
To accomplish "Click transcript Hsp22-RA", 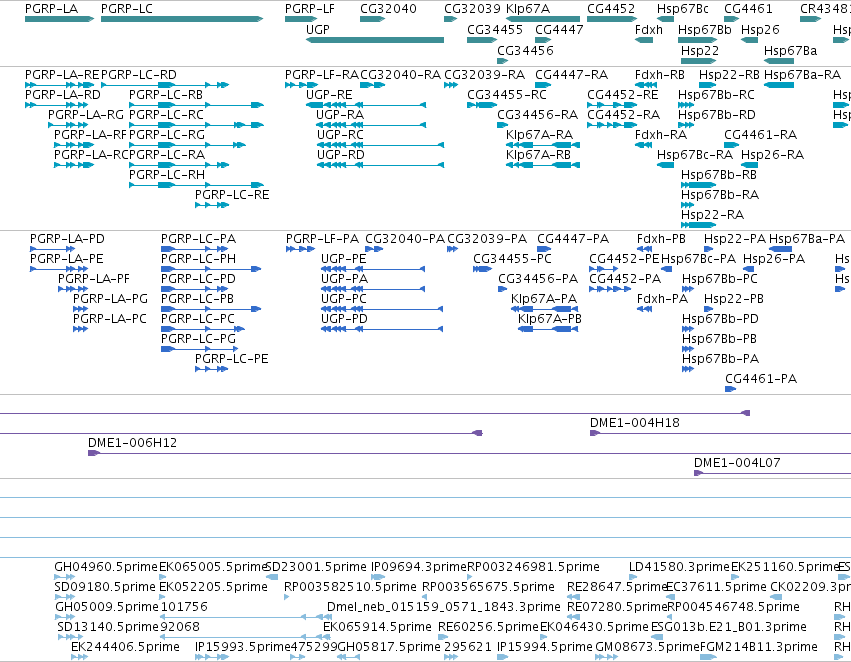I will coord(698,225).
